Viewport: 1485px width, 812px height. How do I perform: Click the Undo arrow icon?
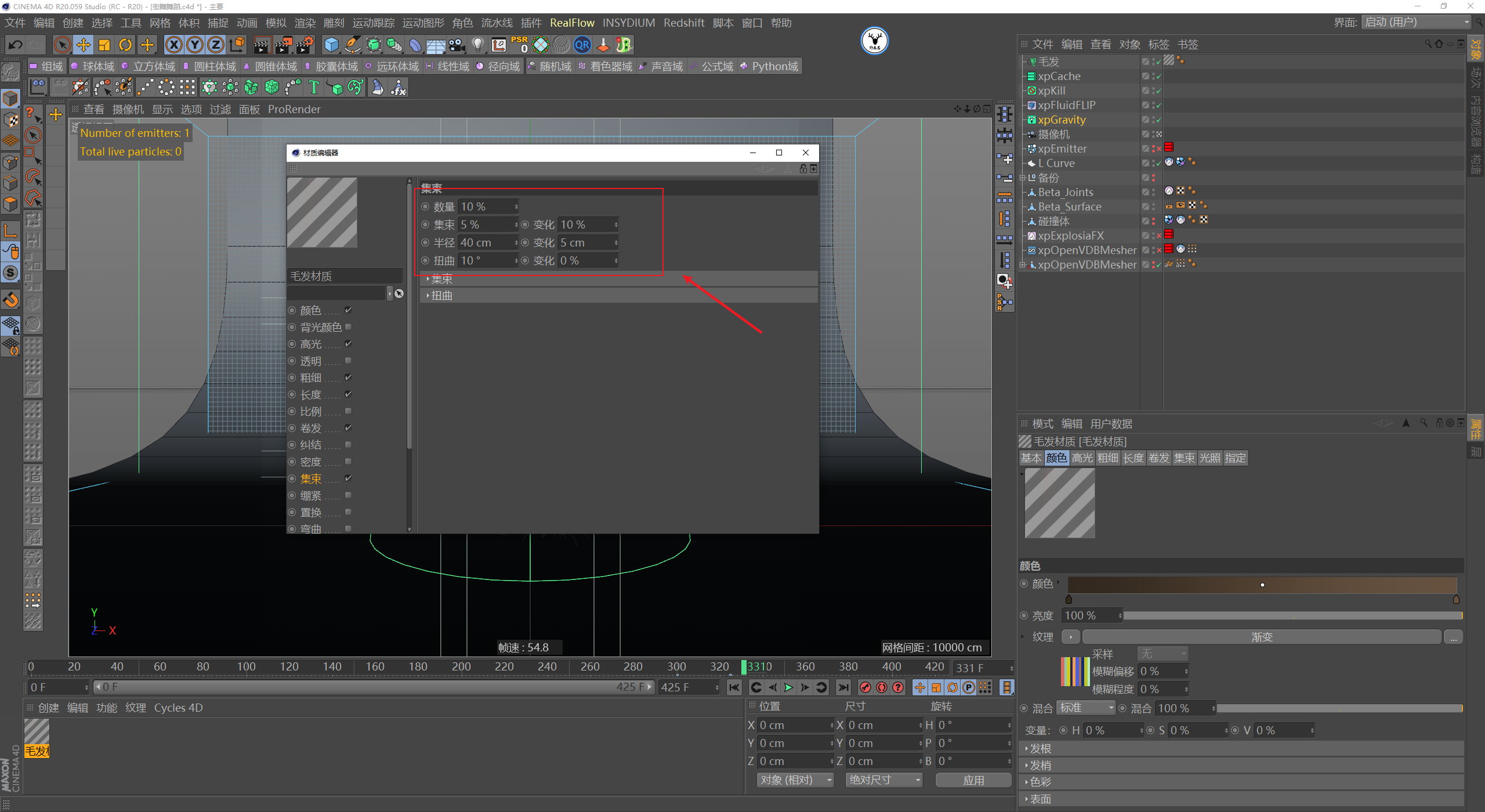pos(16,45)
